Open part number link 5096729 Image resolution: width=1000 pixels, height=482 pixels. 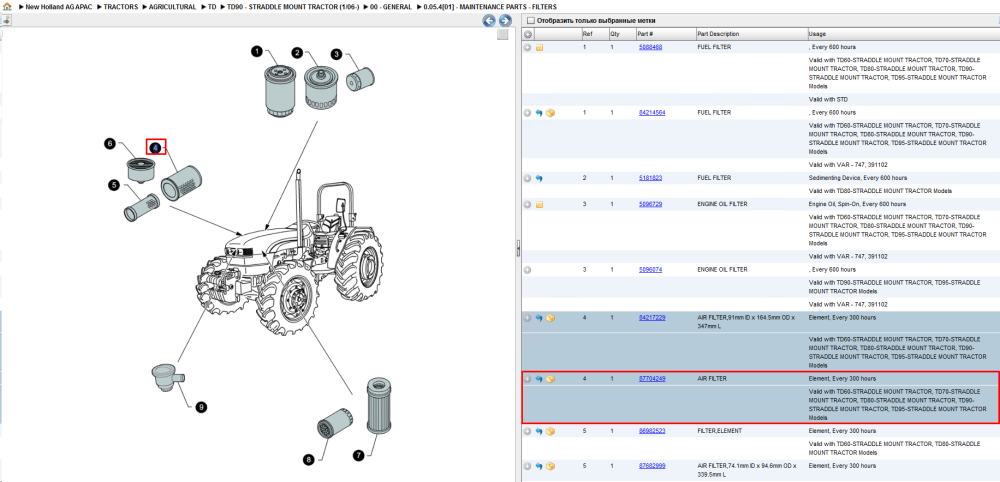(x=651, y=204)
